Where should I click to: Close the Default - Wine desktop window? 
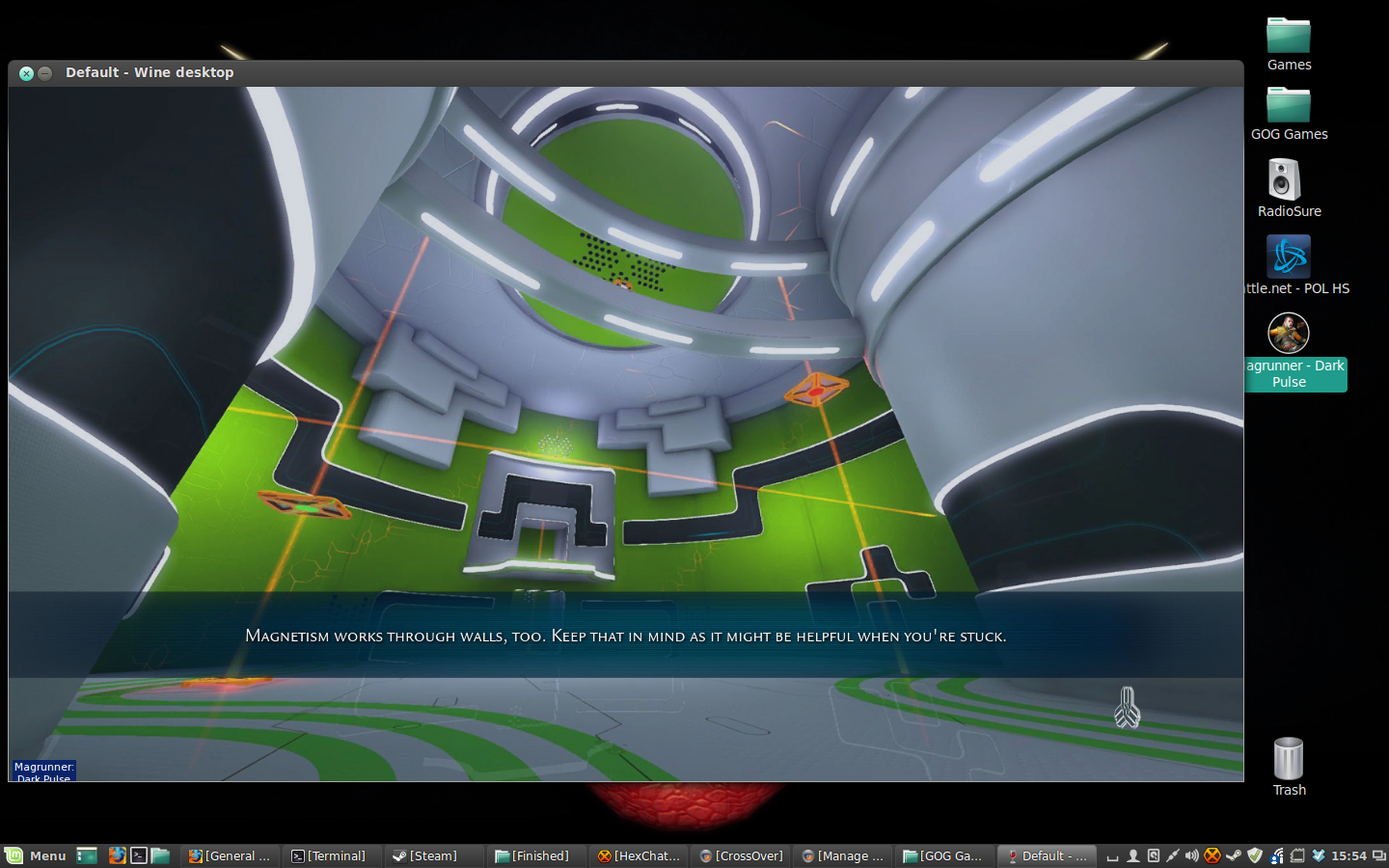(x=26, y=73)
